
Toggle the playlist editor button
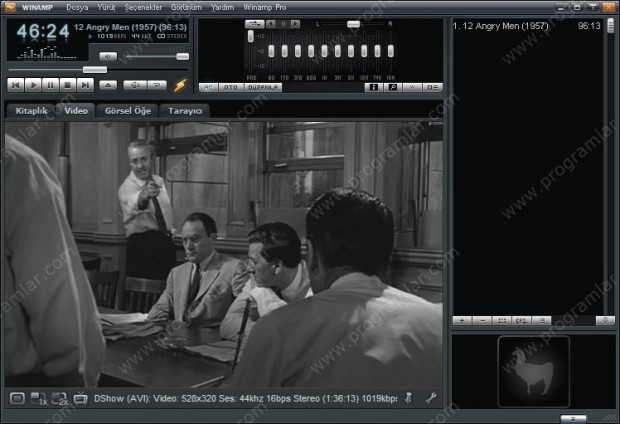pyautogui.click(x=433, y=87)
